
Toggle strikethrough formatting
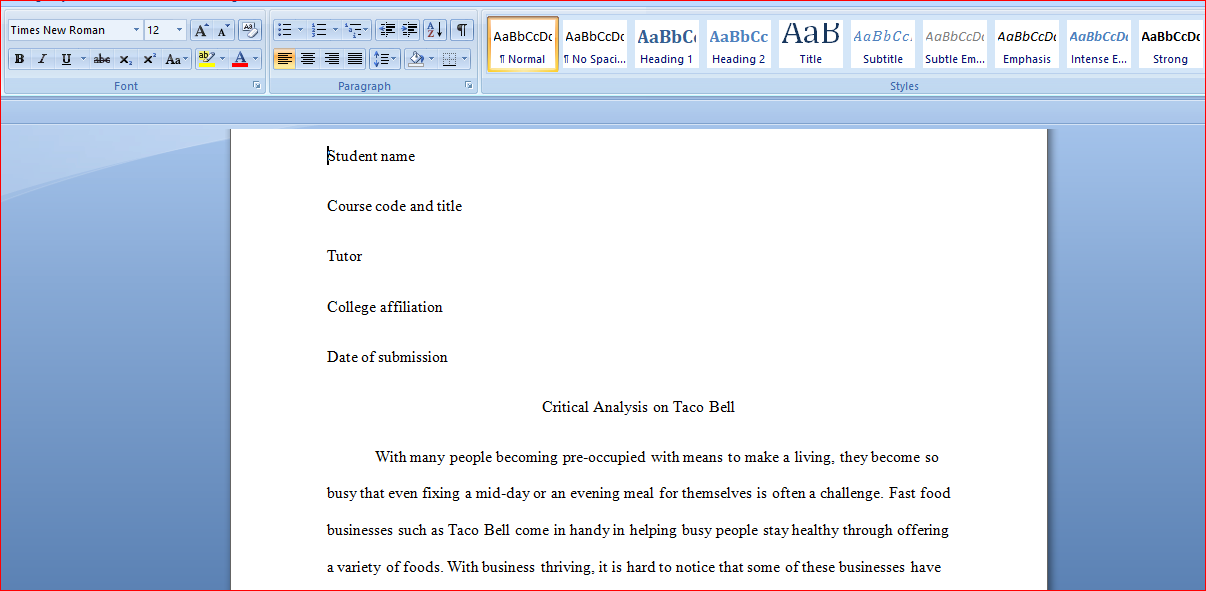[x=102, y=60]
